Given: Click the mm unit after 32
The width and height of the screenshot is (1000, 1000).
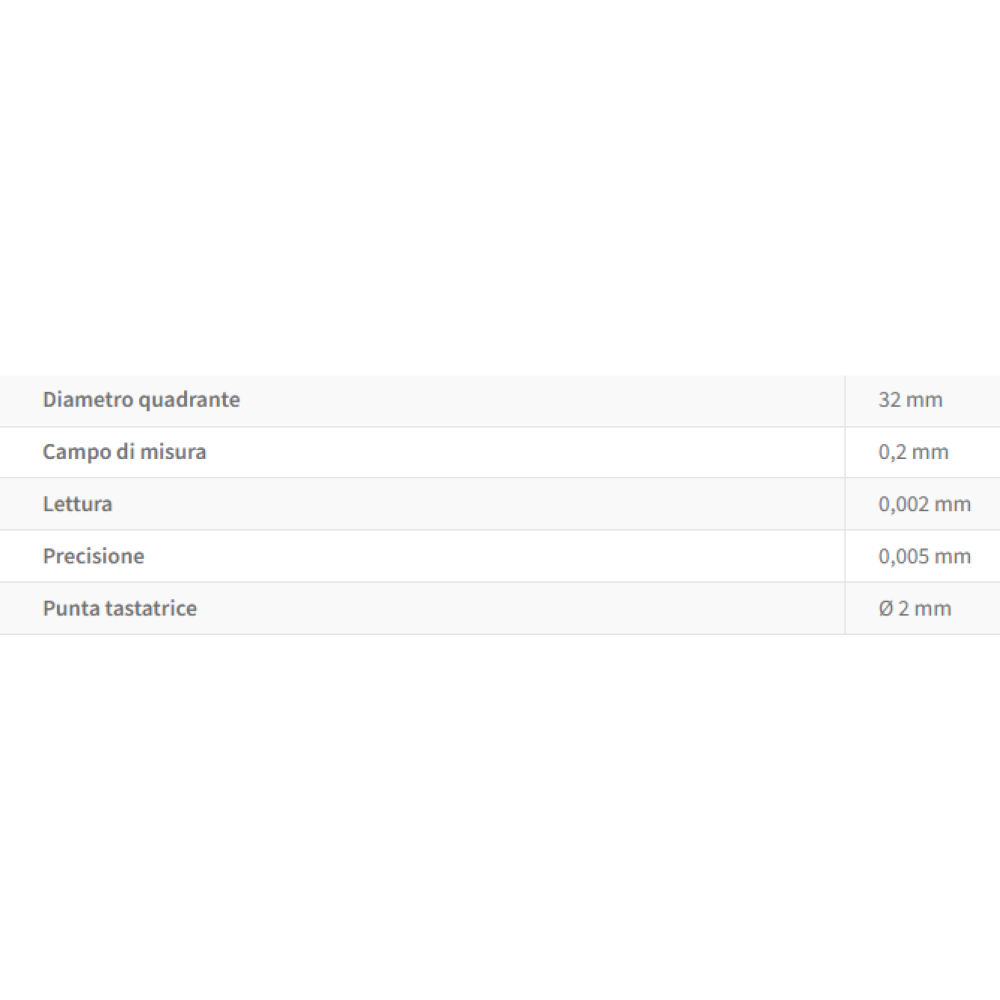Looking at the screenshot, I should pyautogui.click(x=924, y=401).
